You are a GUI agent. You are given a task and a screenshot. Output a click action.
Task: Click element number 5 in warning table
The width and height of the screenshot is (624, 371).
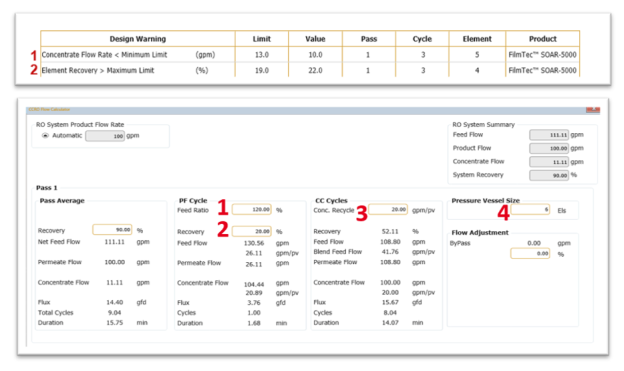coord(477,55)
